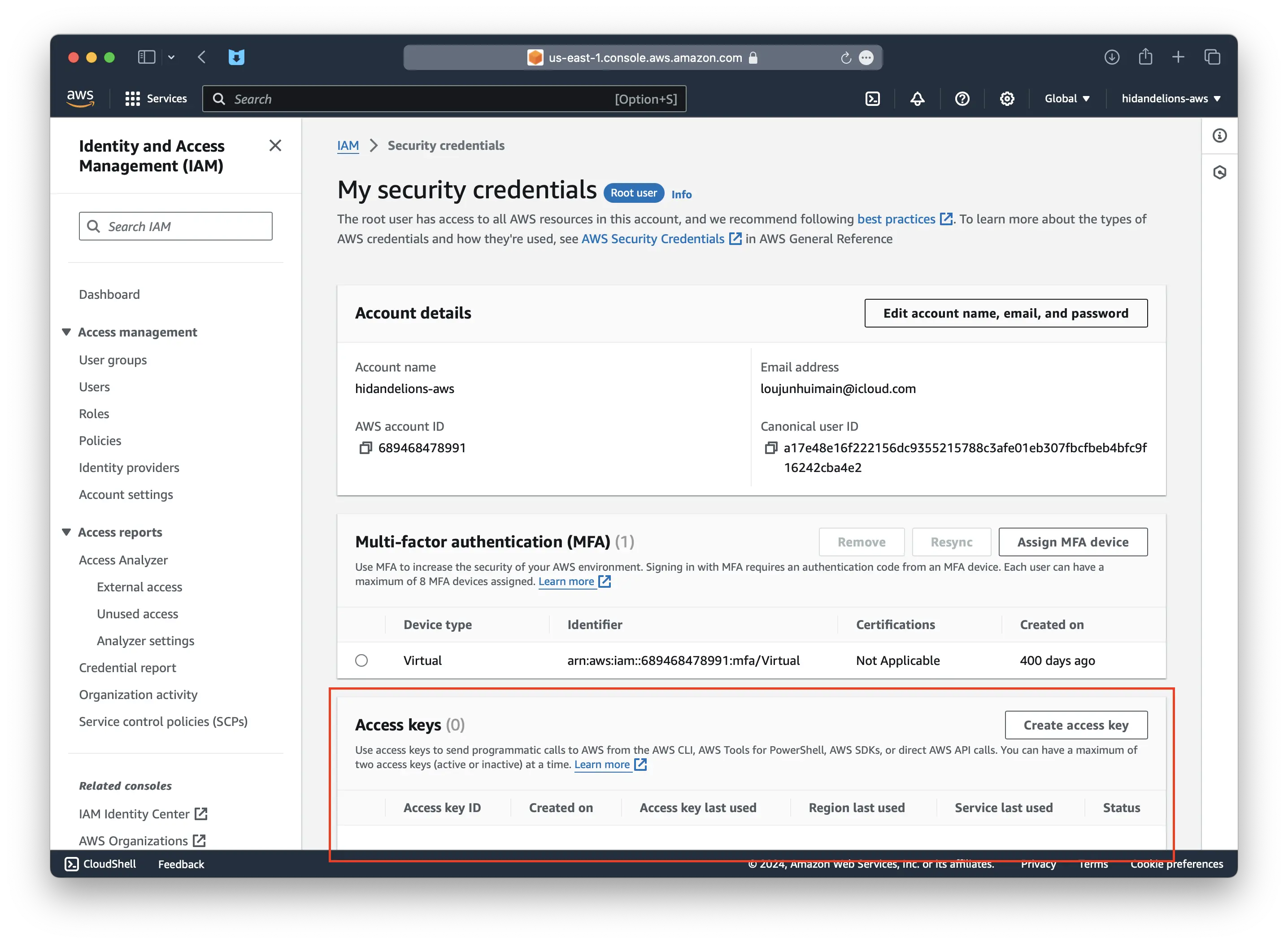Open IAM Identity Center external link icon

(x=200, y=813)
